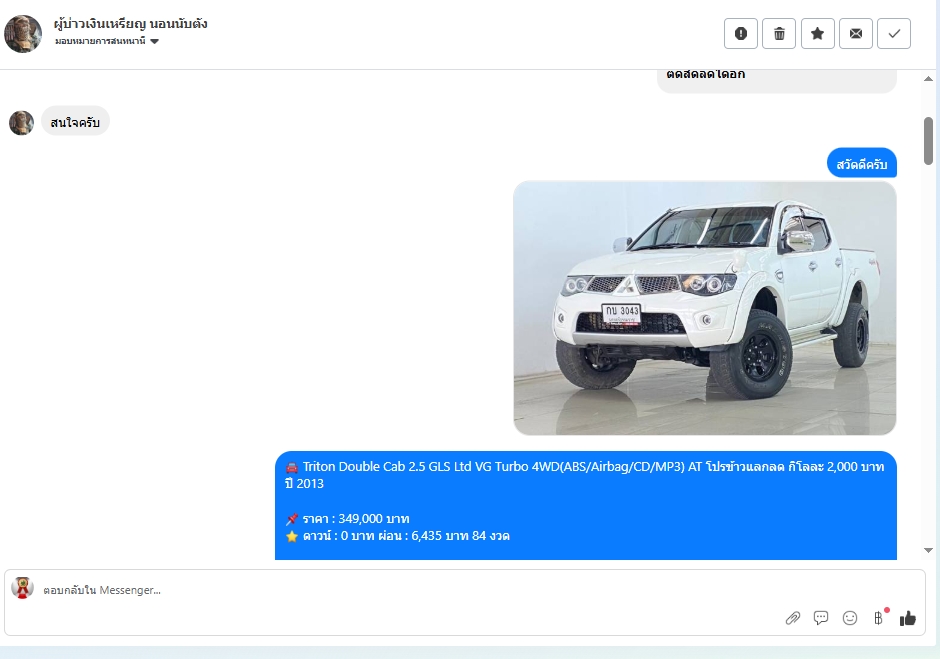This screenshot has width=940, height=659.
Task: Click customer name ผู้บ่าวเงินเหรียญ นอนนับตัง
Action: 131,23
